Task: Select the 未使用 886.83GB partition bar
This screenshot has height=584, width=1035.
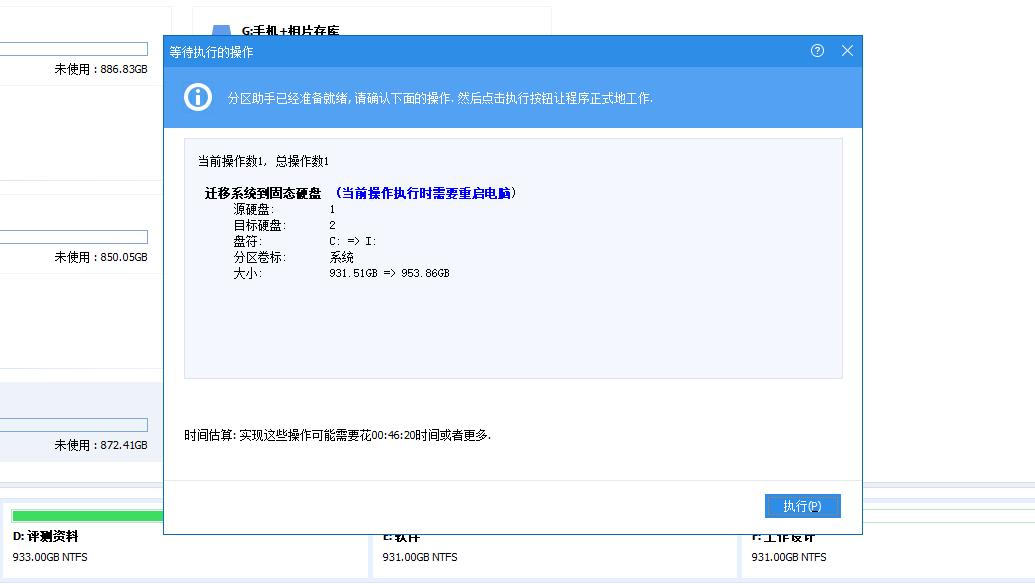Action: click(74, 48)
